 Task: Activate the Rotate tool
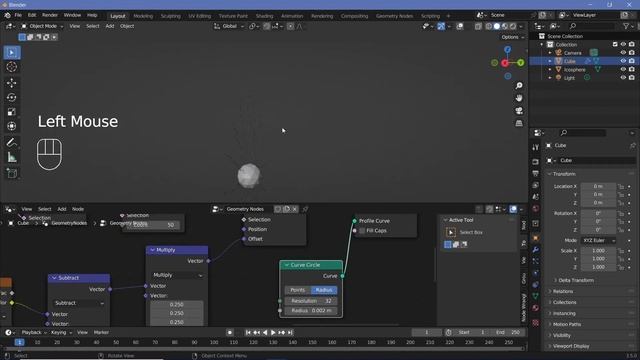click(11, 98)
